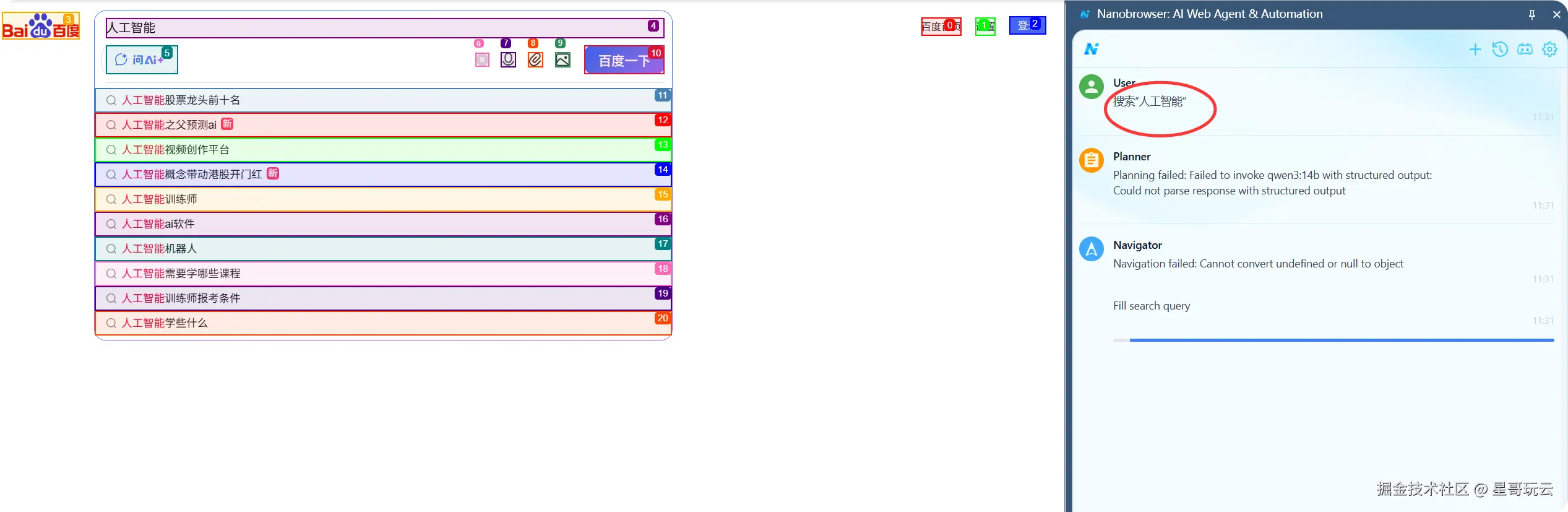
Task: Choose the suggestion 人工智能训练师
Action: [x=383, y=199]
